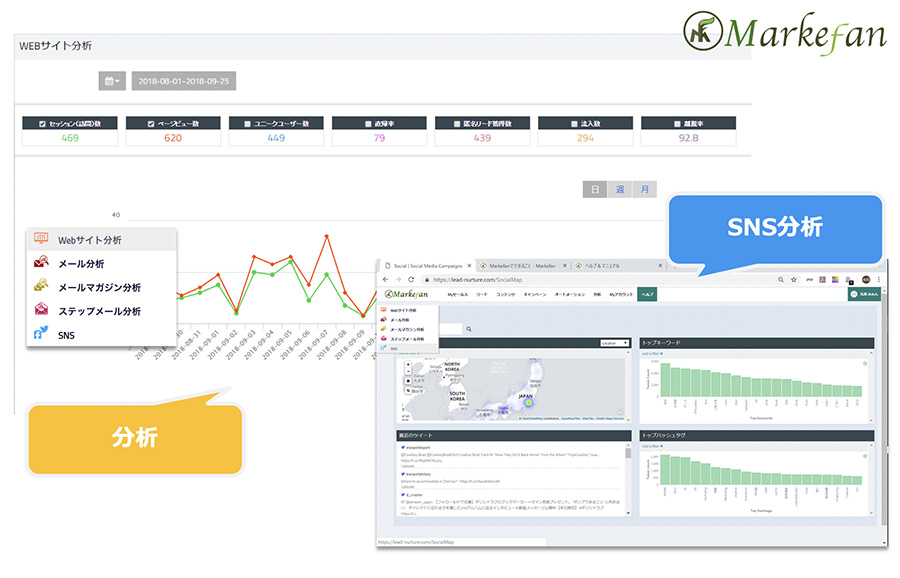Close the Markefanでできること browser tab
The height and width of the screenshot is (578, 900).
coord(565,266)
